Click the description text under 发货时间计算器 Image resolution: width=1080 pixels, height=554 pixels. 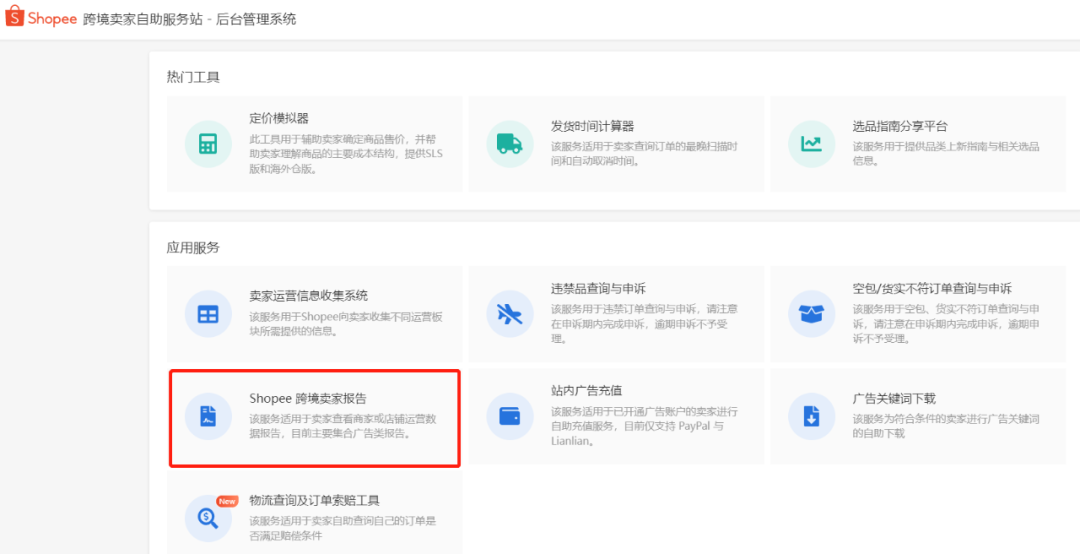(645, 154)
